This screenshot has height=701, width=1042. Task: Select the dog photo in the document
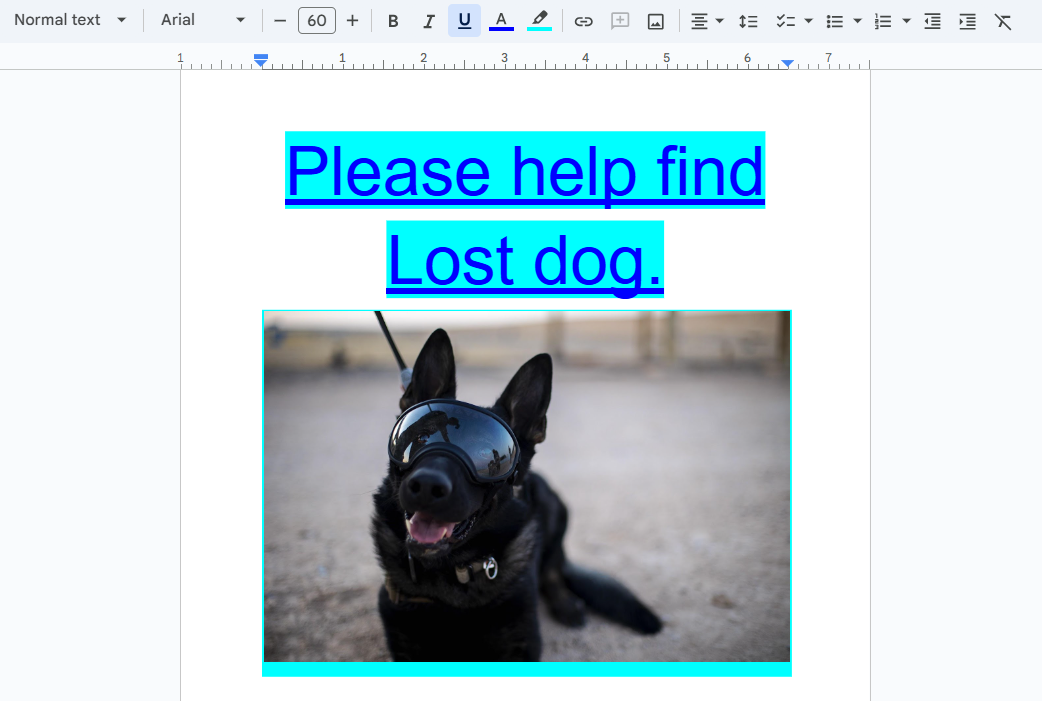coord(527,486)
